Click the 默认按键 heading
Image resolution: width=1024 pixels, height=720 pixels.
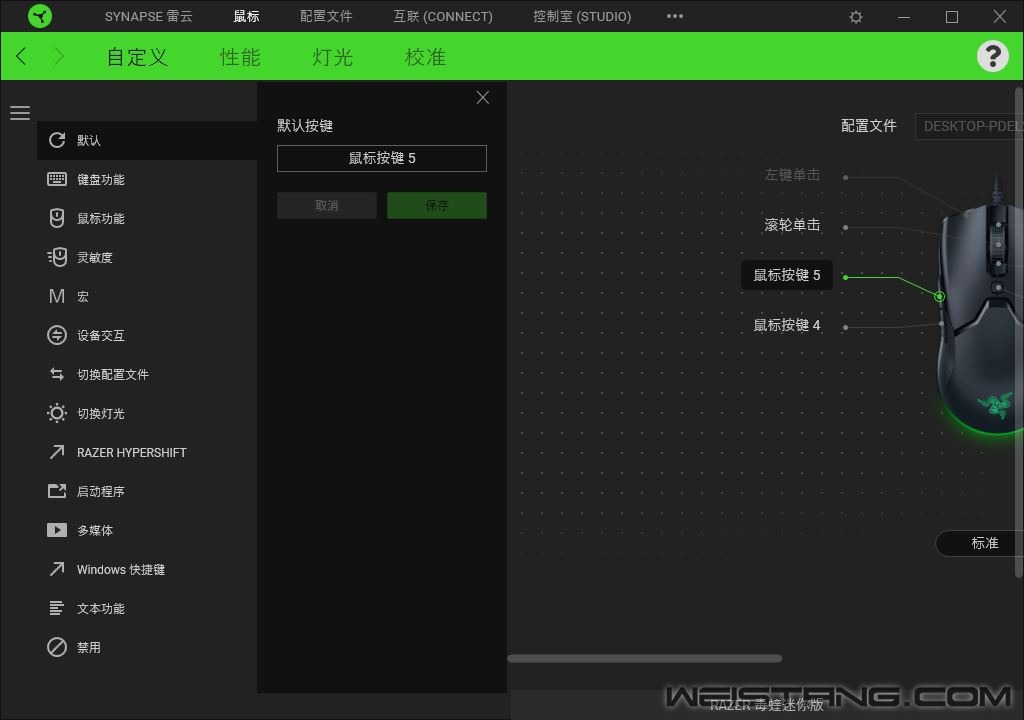tap(305, 125)
